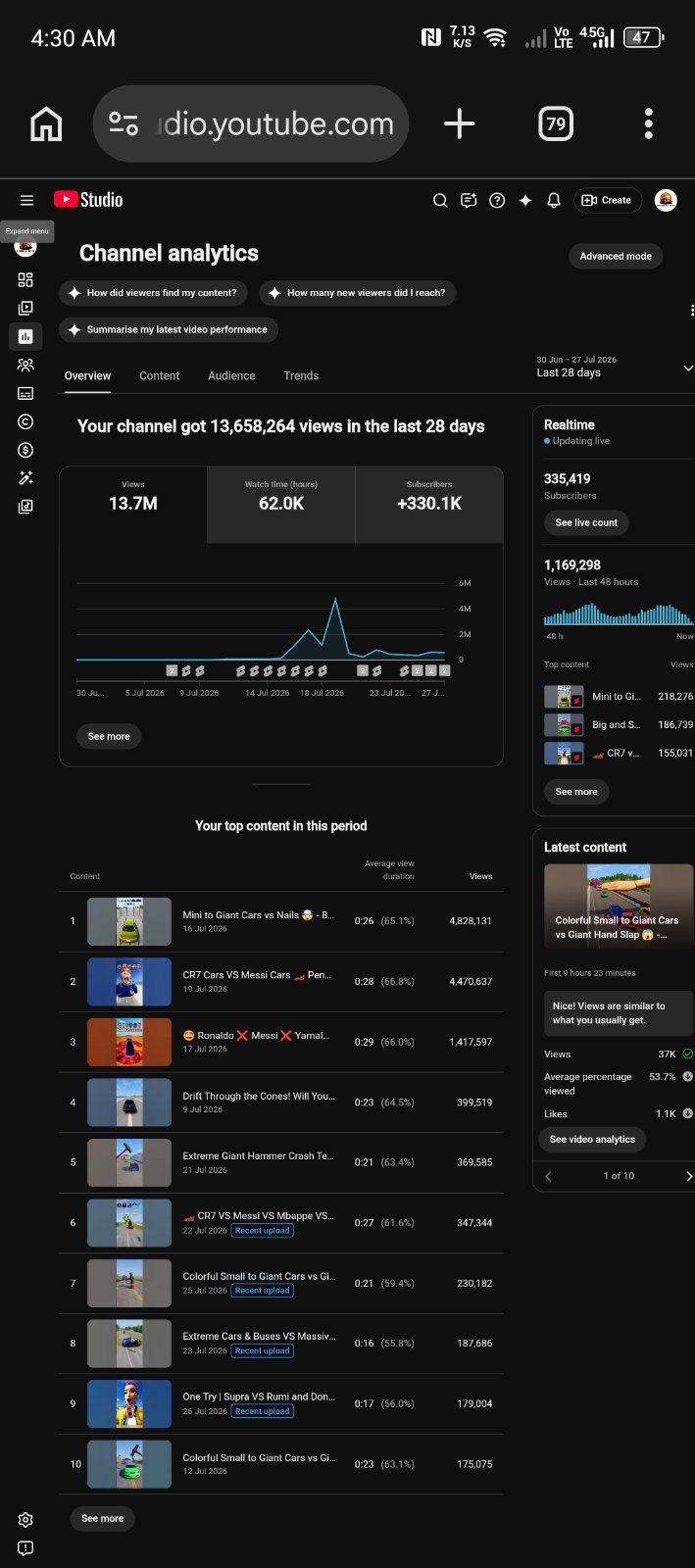
Task: Tap the site settings icon in address bar
Action: 124,123
